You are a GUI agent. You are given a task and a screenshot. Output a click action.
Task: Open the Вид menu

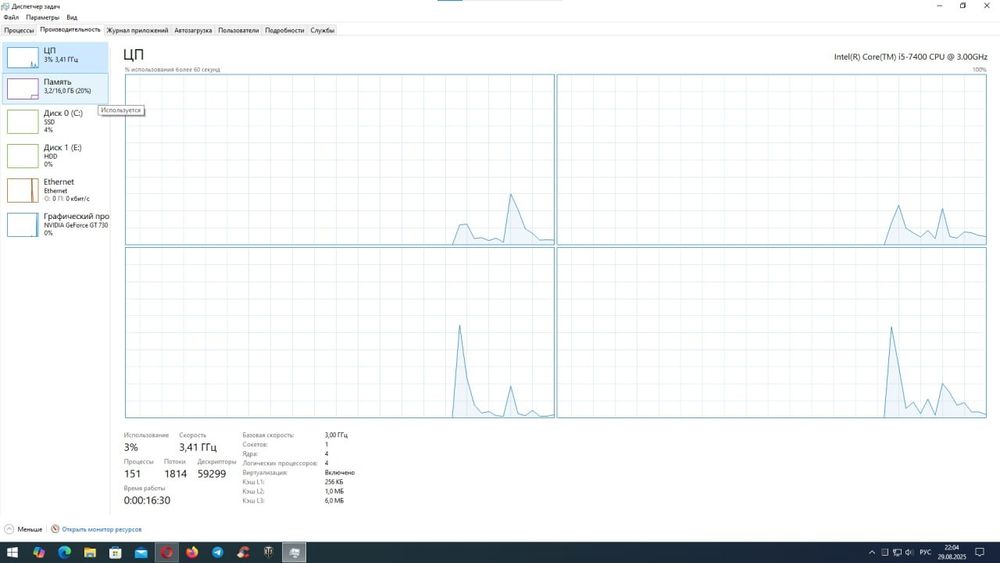pyautogui.click(x=72, y=17)
